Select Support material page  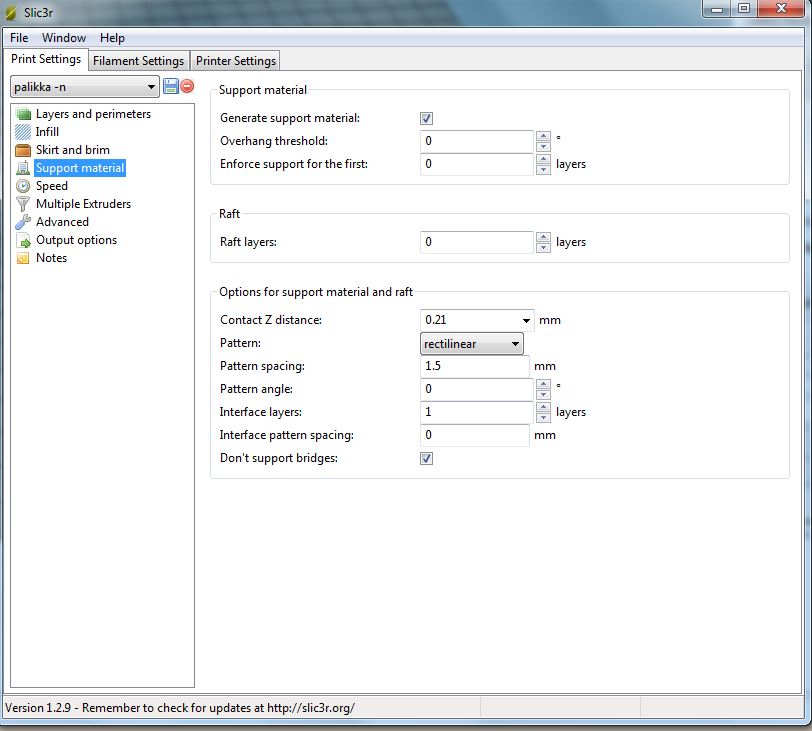pyautogui.click(x=80, y=168)
